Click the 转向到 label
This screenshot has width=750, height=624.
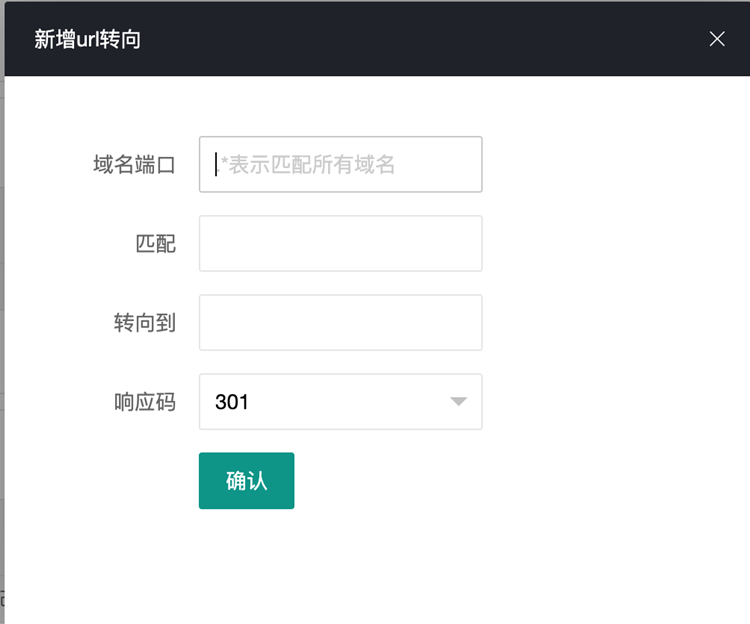pyautogui.click(x=145, y=323)
